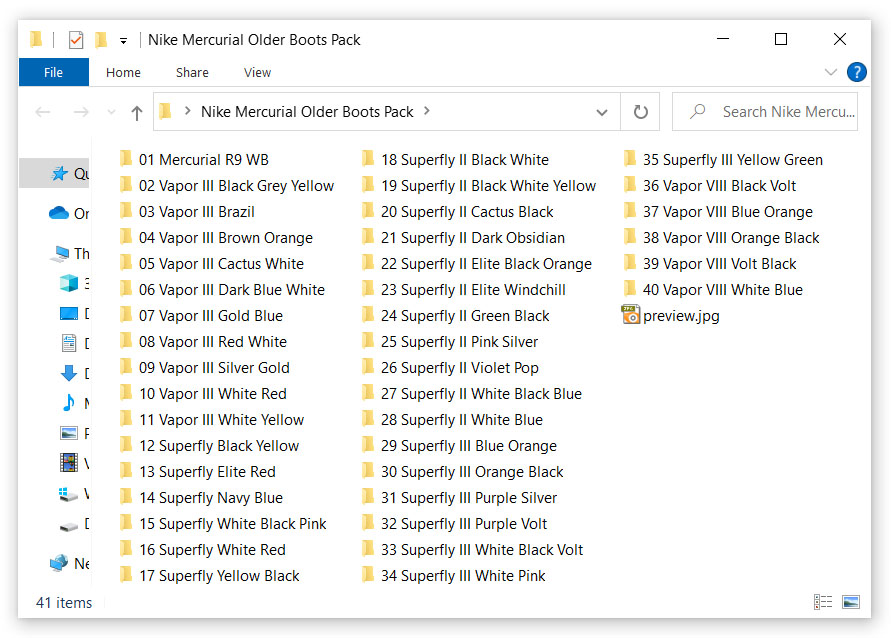The height and width of the screenshot is (638, 891).
Task: Open the Recent locations dropdown arrow
Action: (111, 112)
